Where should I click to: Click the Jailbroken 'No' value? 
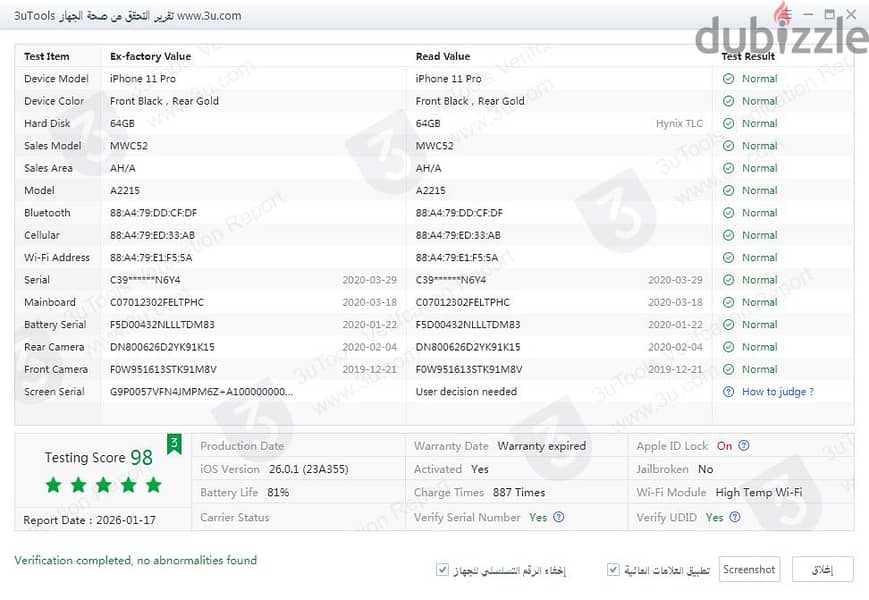pyautogui.click(x=705, y=469)
